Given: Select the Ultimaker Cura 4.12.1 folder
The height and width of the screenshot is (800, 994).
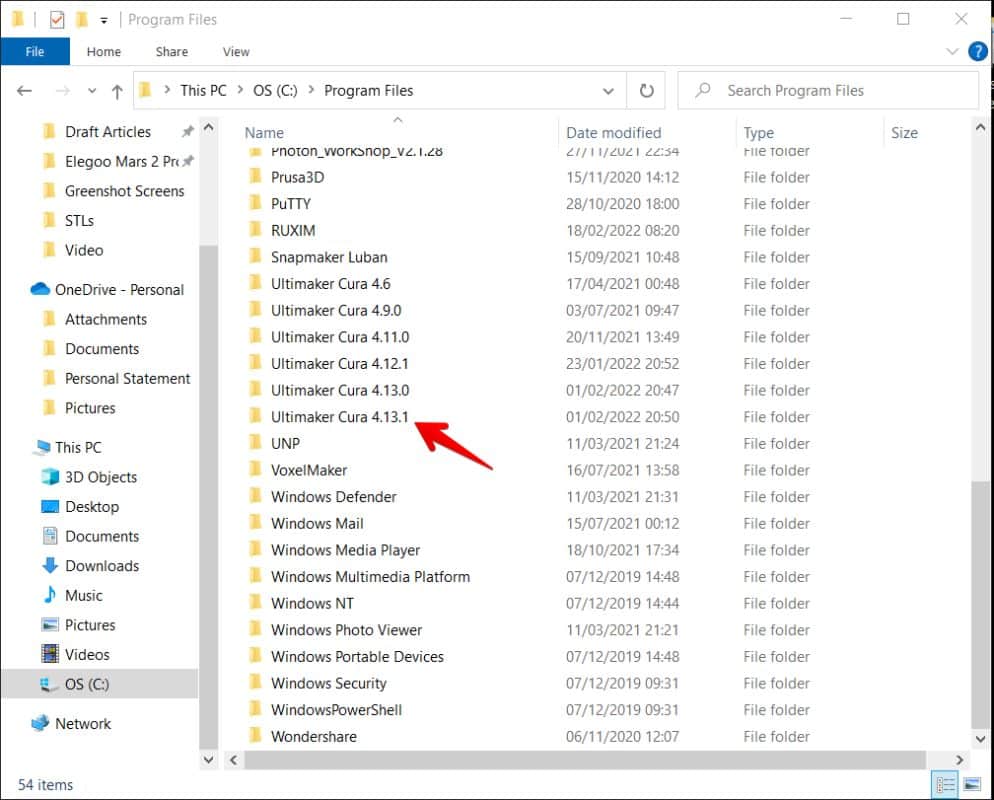Looking at the screenshot, I should pyautogui.click(x=340, y=363).
